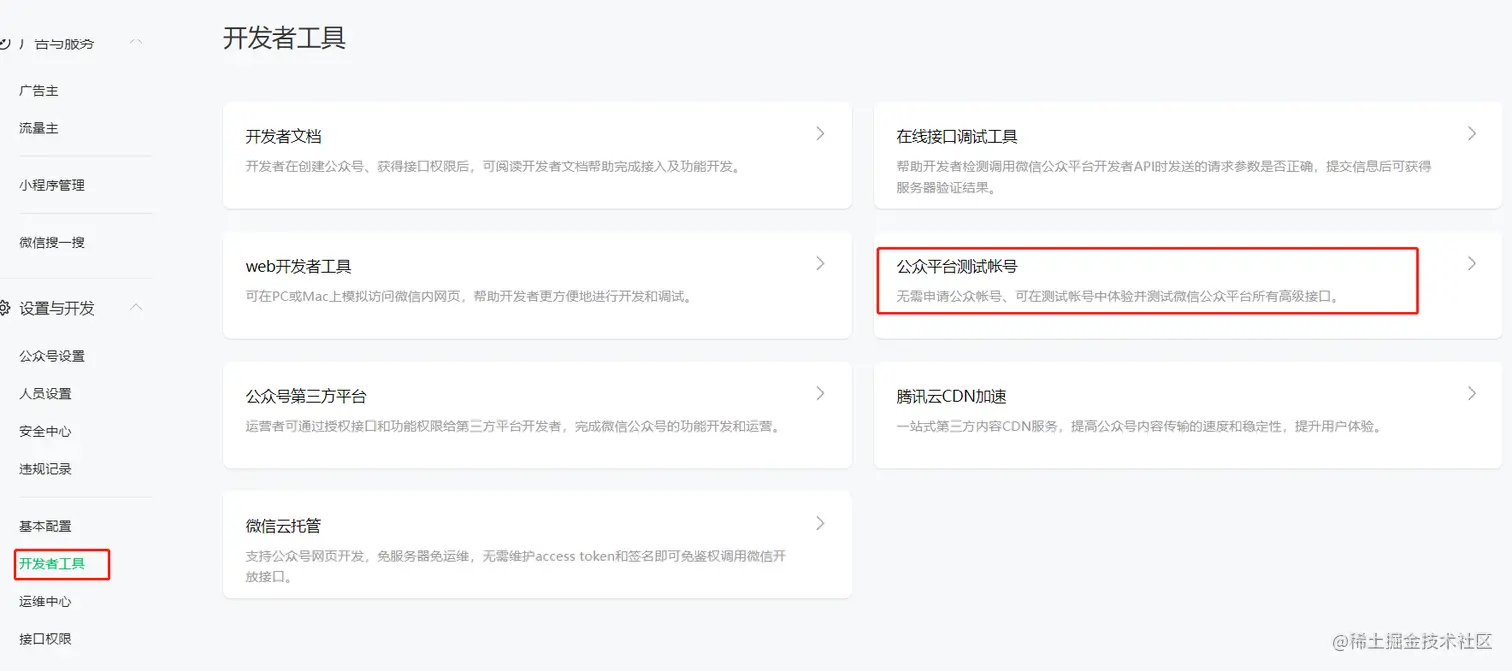Screen dimensions: 1512x671
Task: Open 小程序管理 in the sidebar
Action: point(52,185)
